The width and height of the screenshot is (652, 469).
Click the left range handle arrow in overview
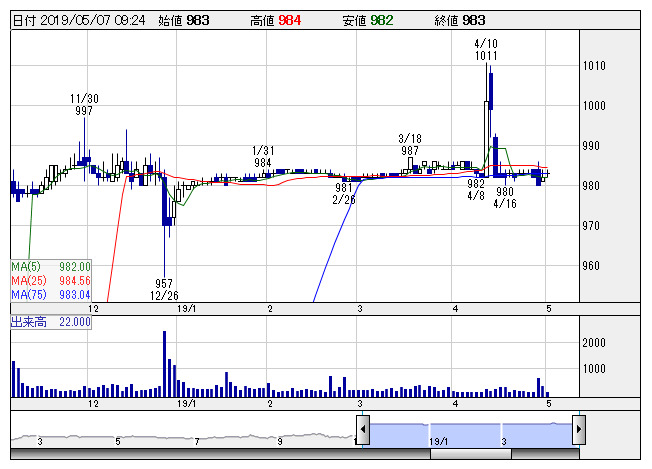pos(363,429)
